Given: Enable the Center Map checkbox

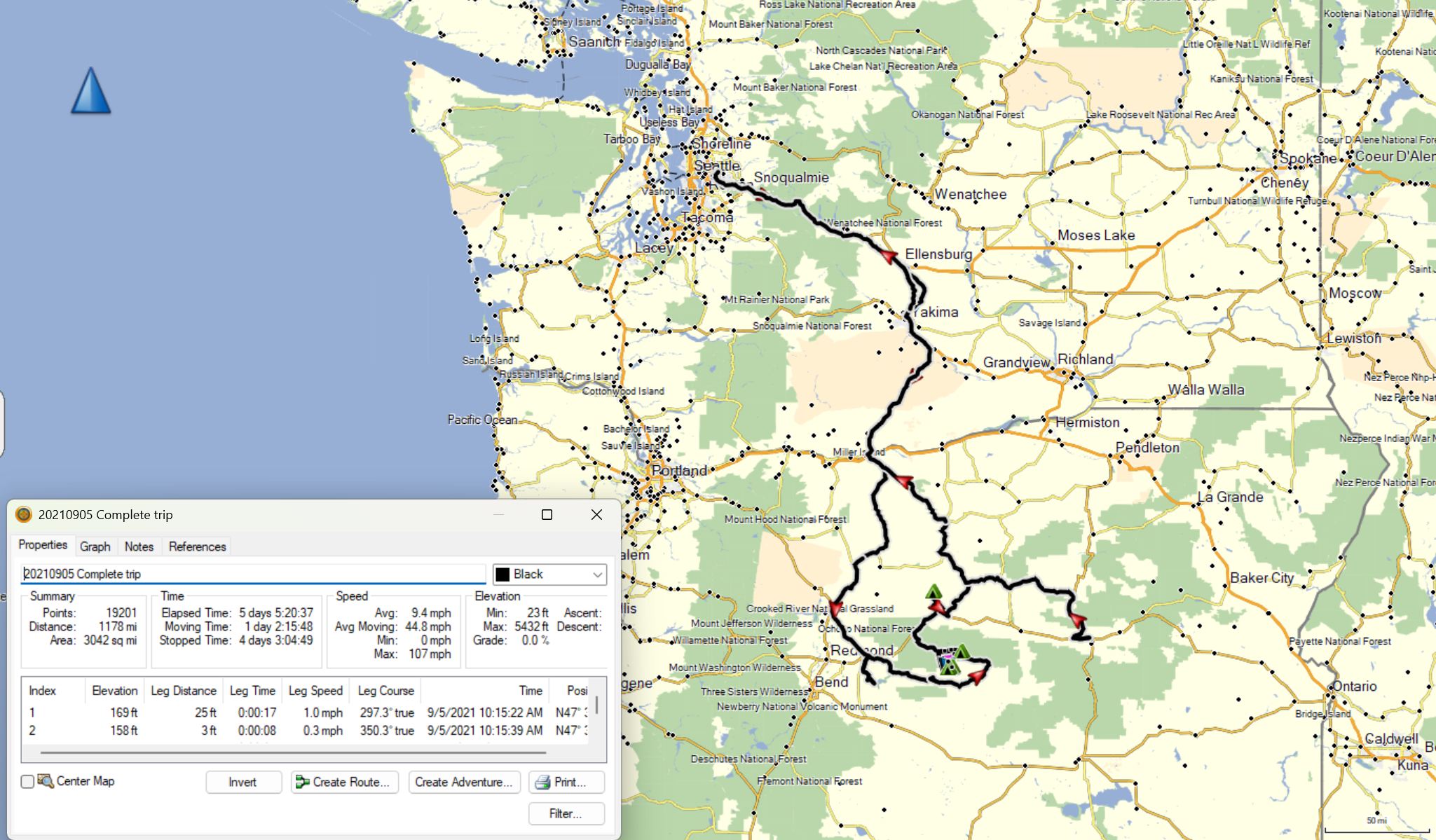Looking at the screenshot, I should pyautogui.click(x=27, y=782).
